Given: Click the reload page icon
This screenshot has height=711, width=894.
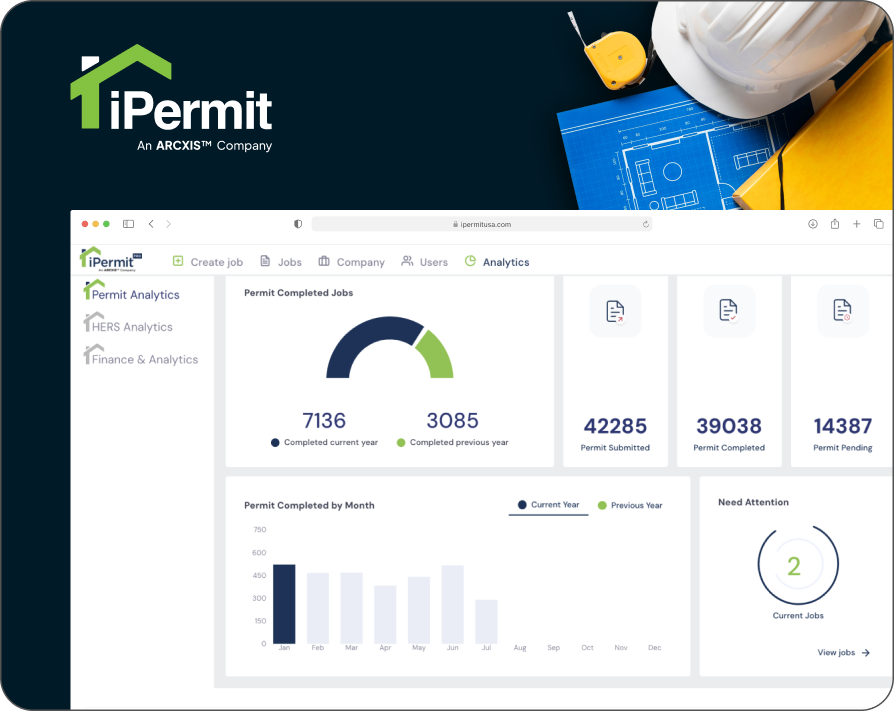Looking at the screenshot, I should (x=645, y=225).
